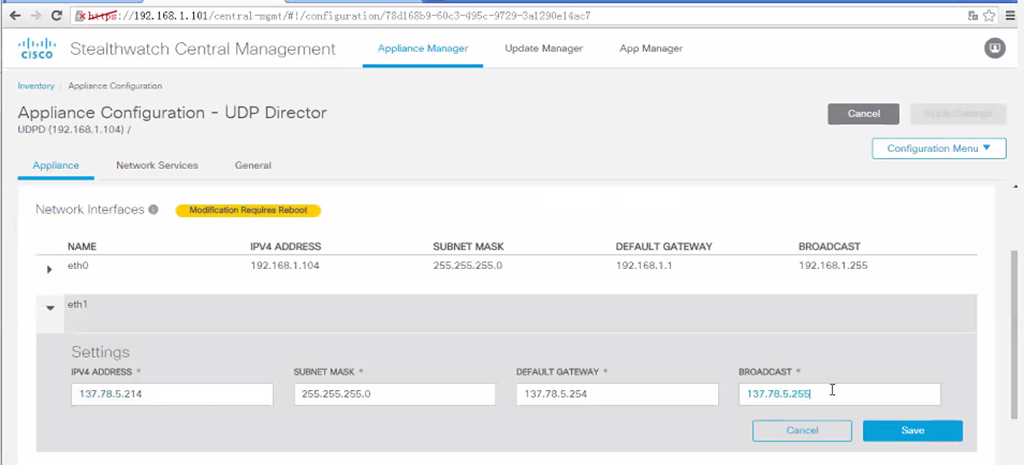1024x465 pixels.
Task: Expand the eth0 interface row
Action: (x=50, y=270)
